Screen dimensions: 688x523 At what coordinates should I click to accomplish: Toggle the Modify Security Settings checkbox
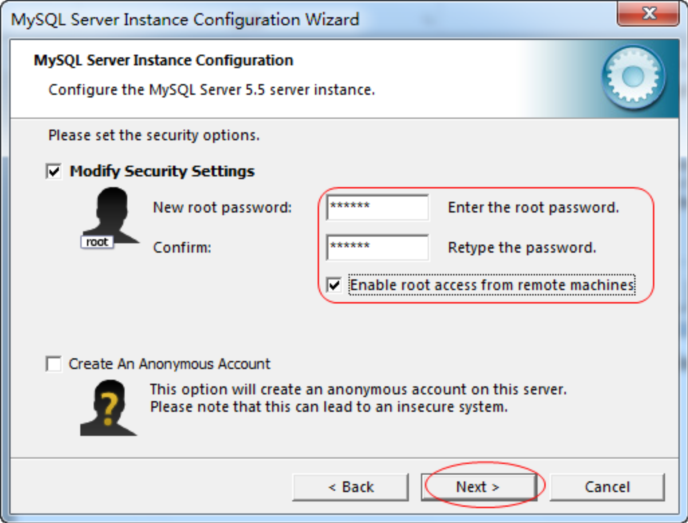54,171
